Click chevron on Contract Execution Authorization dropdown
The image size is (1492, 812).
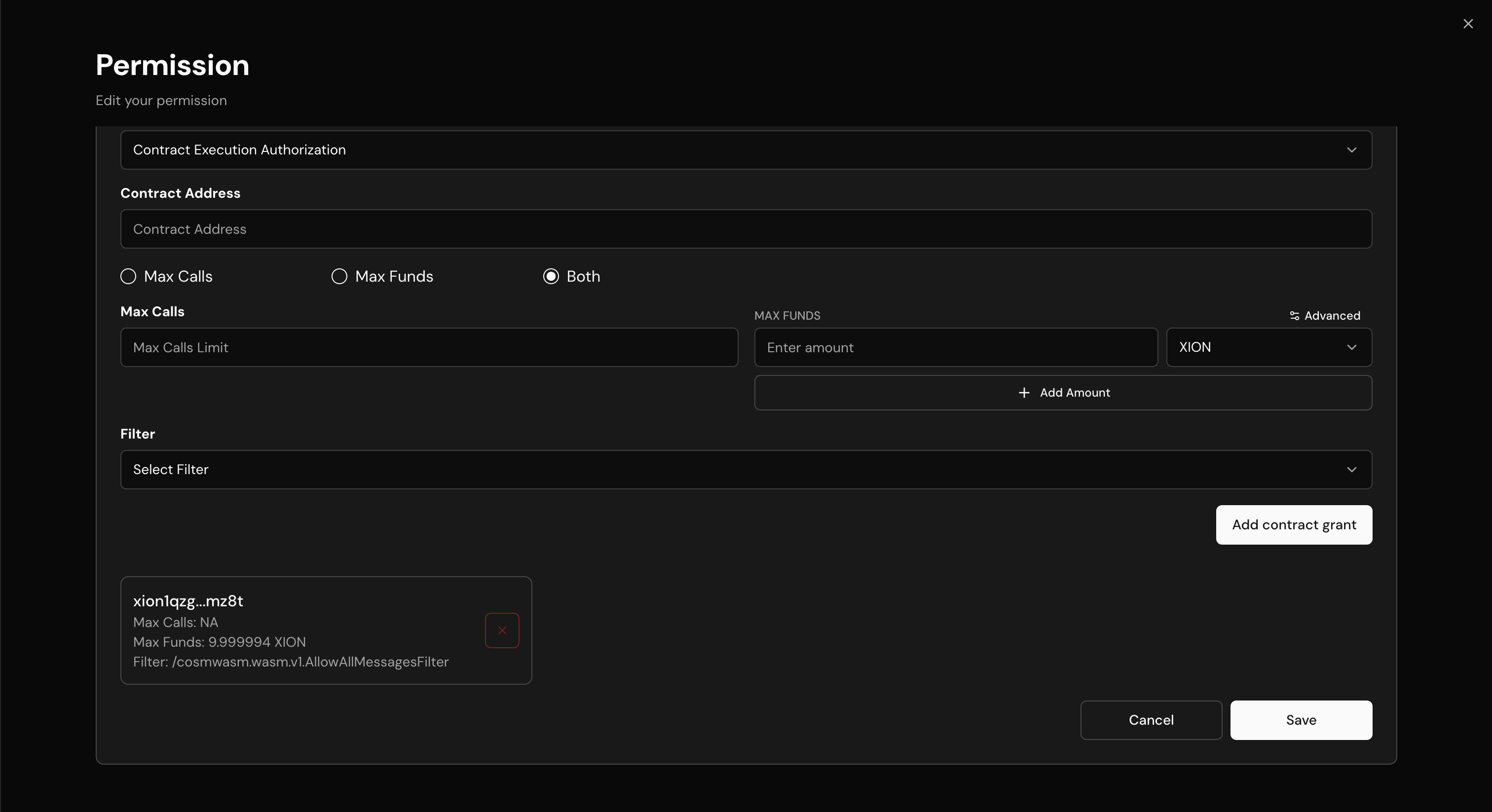(1351, 150)
